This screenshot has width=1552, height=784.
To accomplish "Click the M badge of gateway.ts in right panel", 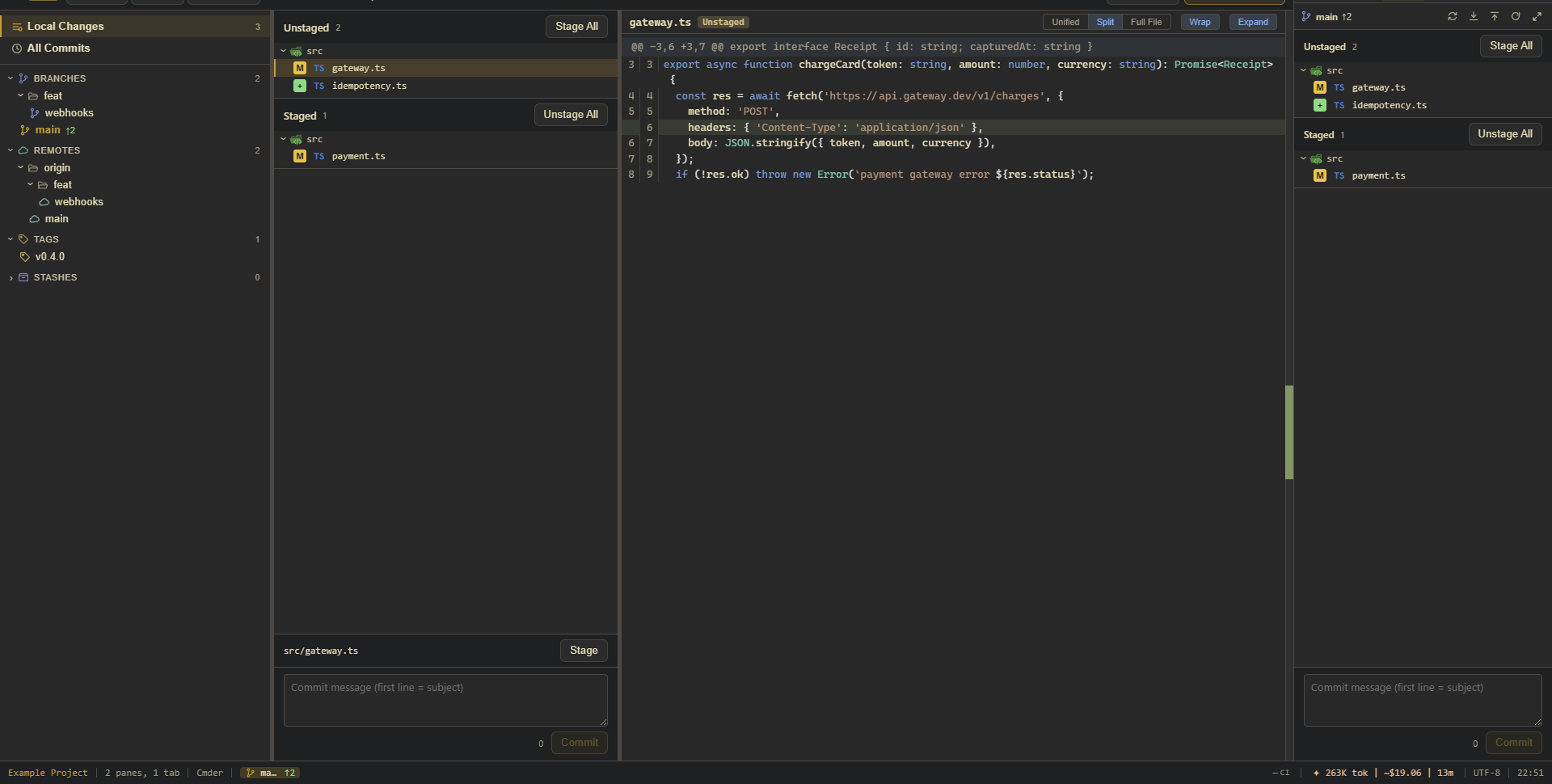I will click(1320, 87).
